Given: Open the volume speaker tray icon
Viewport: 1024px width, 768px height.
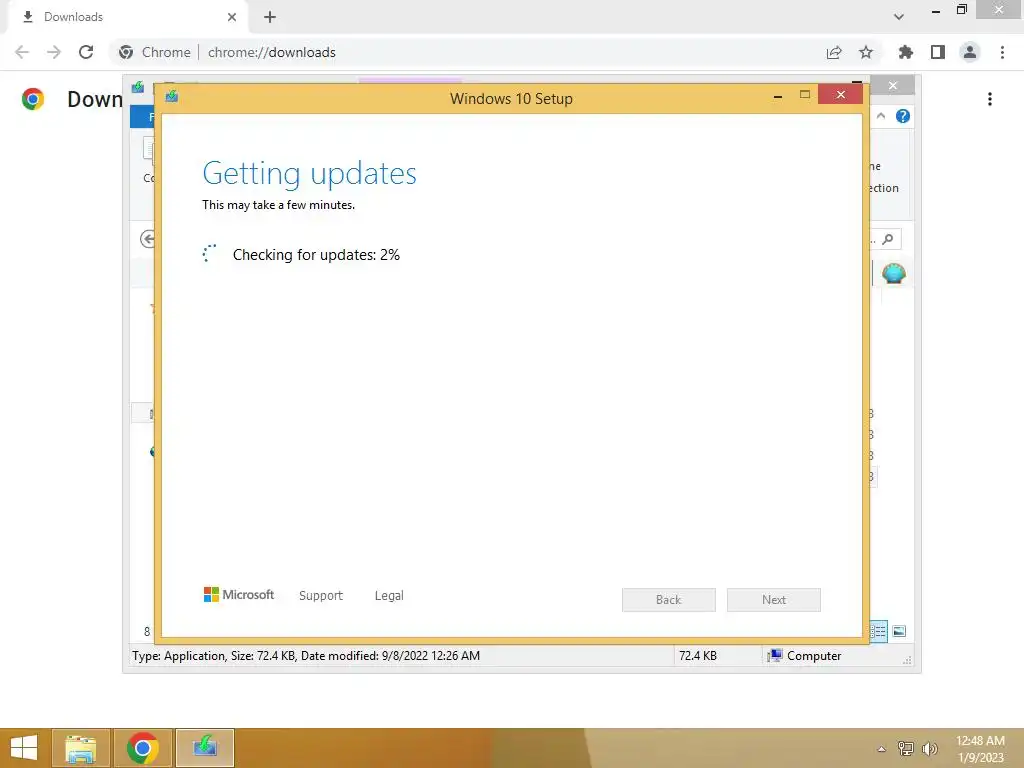Looking at the screenshot, I should [929, 748].
